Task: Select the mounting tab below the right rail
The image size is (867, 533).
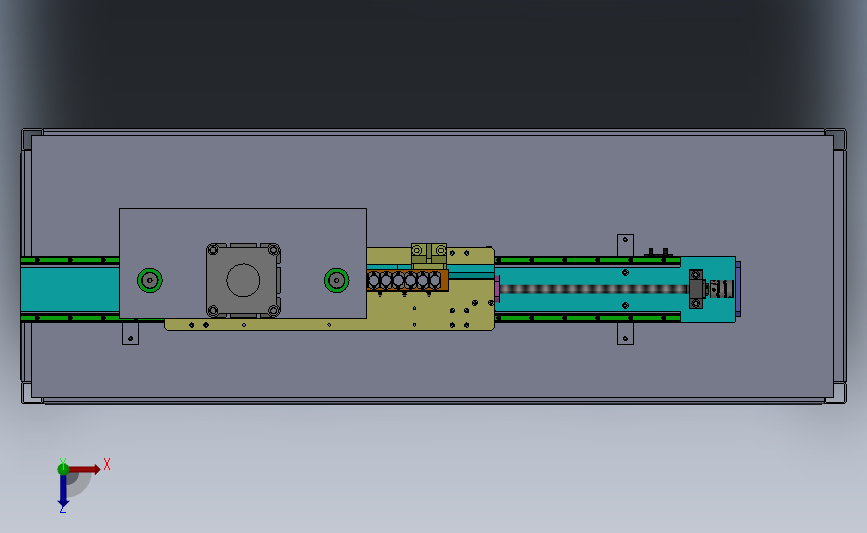Action: point(625,333)
